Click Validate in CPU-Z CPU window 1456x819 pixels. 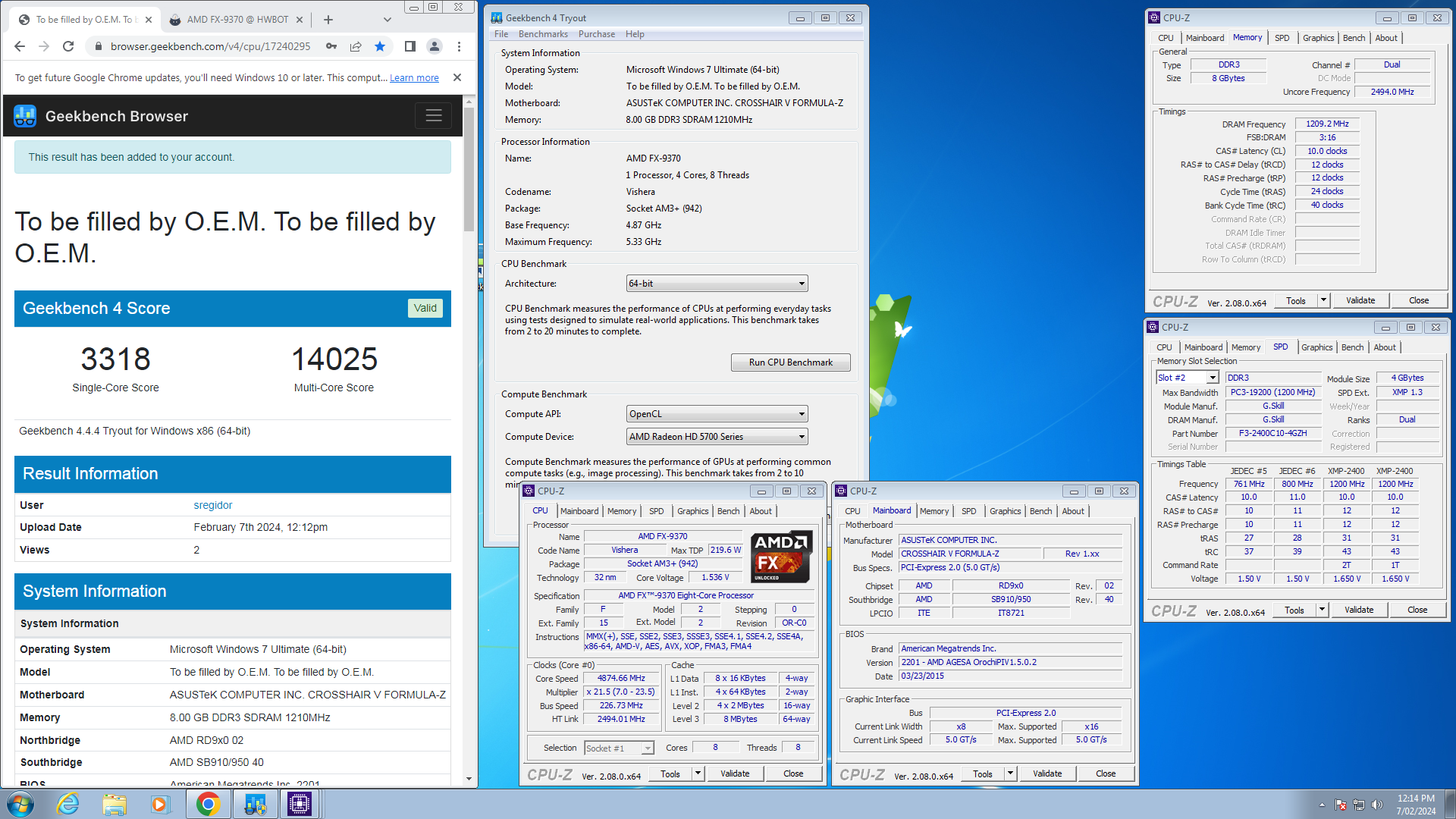pyautogui.click(x=735, y=773)
